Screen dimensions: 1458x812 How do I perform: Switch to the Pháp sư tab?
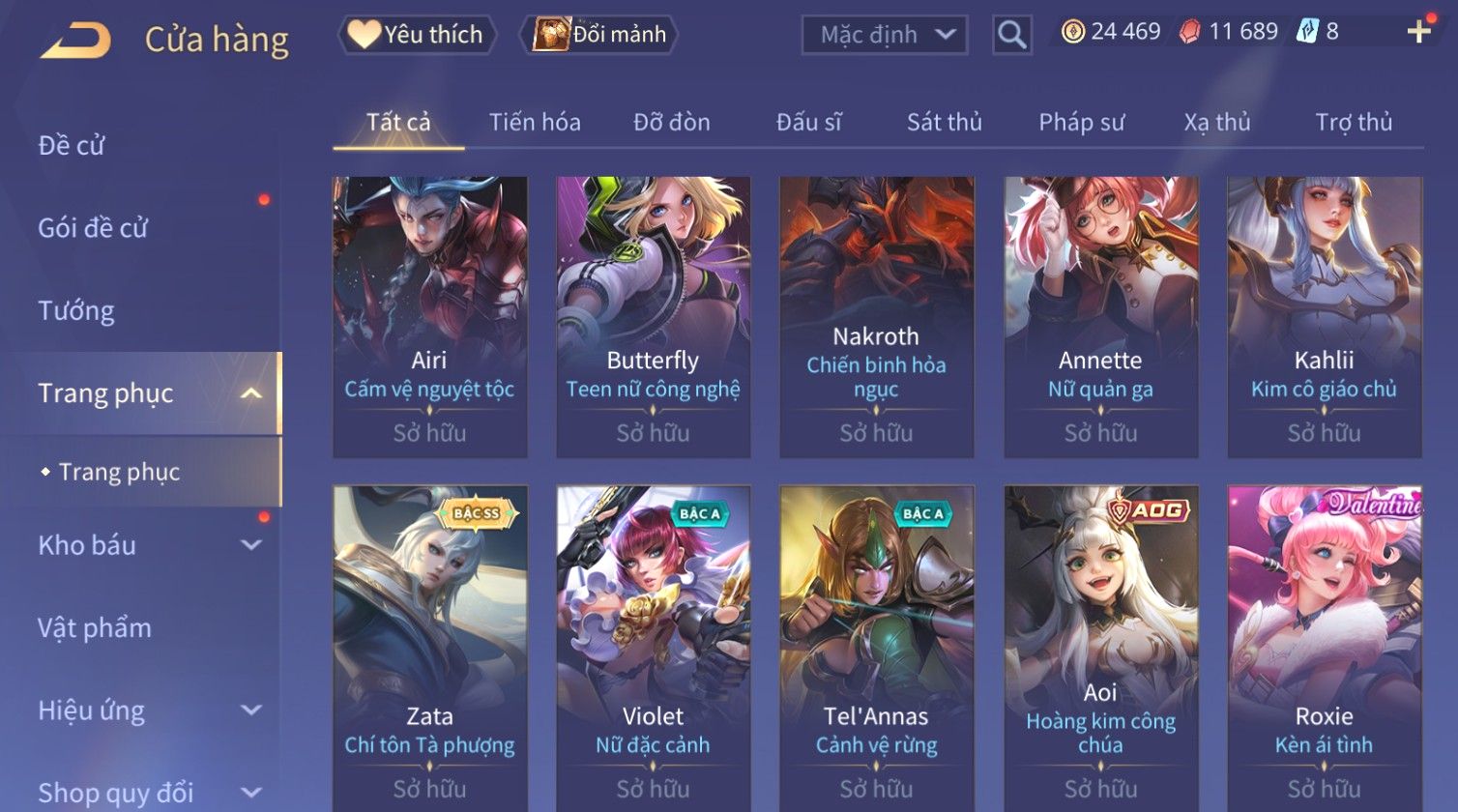pyautogui.click(x=1081, y=123)
